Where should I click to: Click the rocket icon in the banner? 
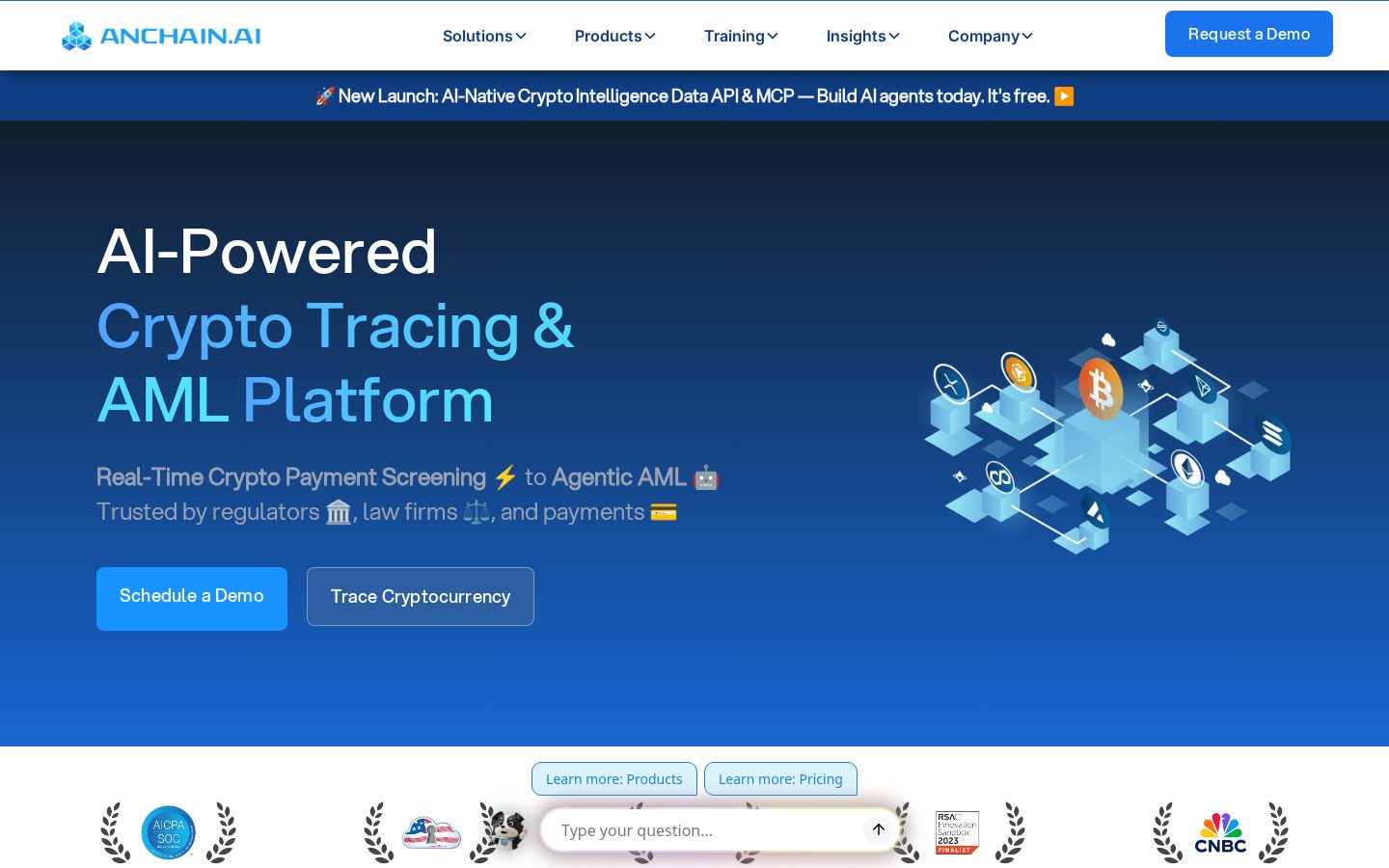[325, 95]
